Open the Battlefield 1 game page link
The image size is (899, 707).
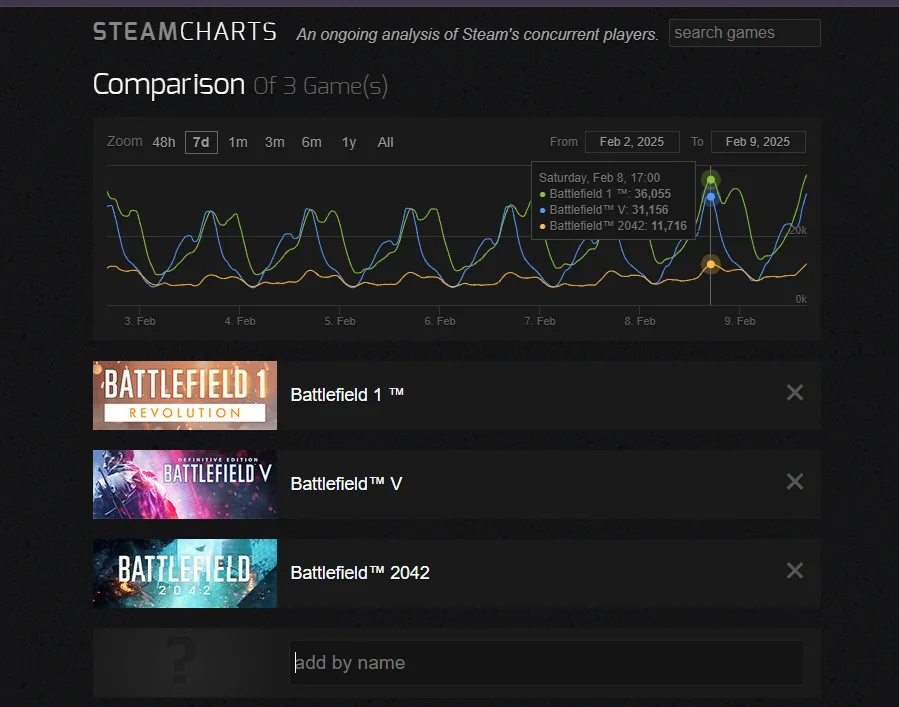click(347, 394)
